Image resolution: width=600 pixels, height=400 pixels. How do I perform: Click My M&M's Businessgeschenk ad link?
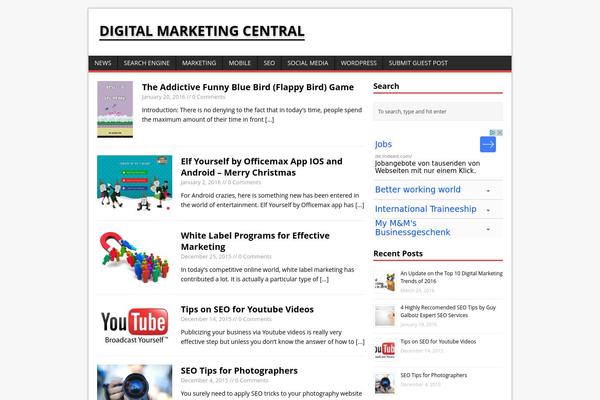coord(412,228)
